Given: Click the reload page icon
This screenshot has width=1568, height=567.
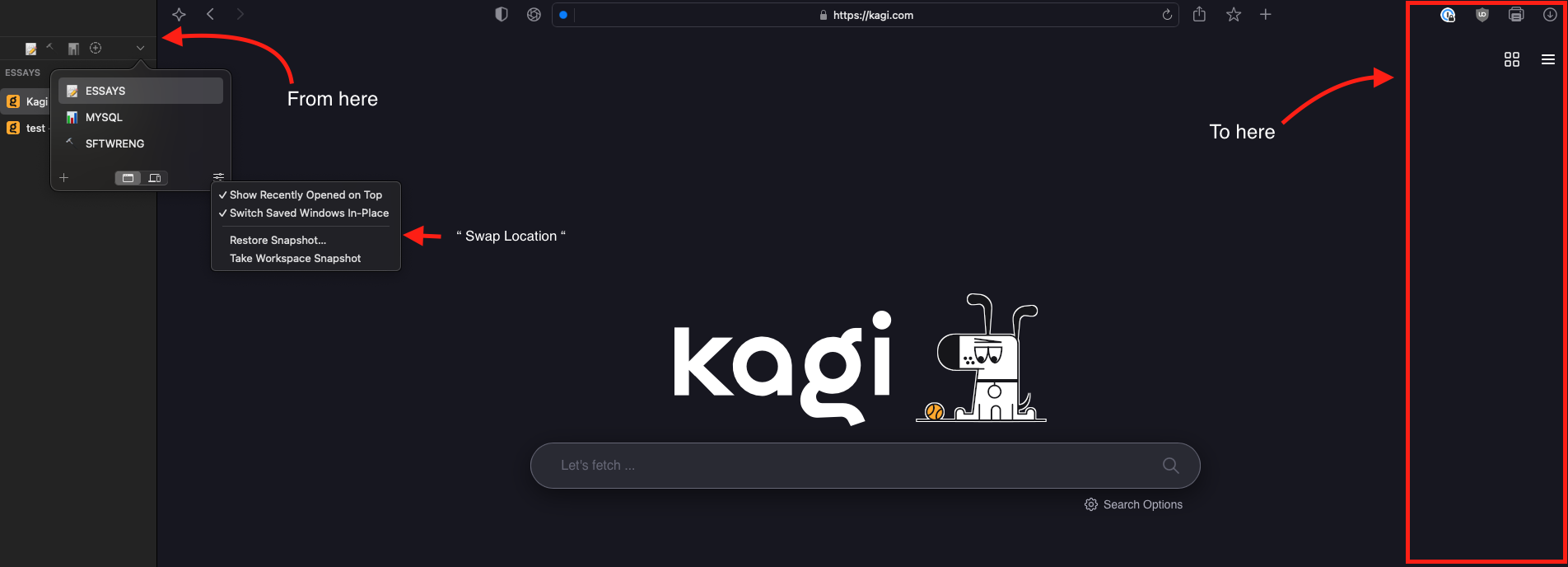Looking at the screenshot, I should pyautogui.click(x=1167, y=15).
